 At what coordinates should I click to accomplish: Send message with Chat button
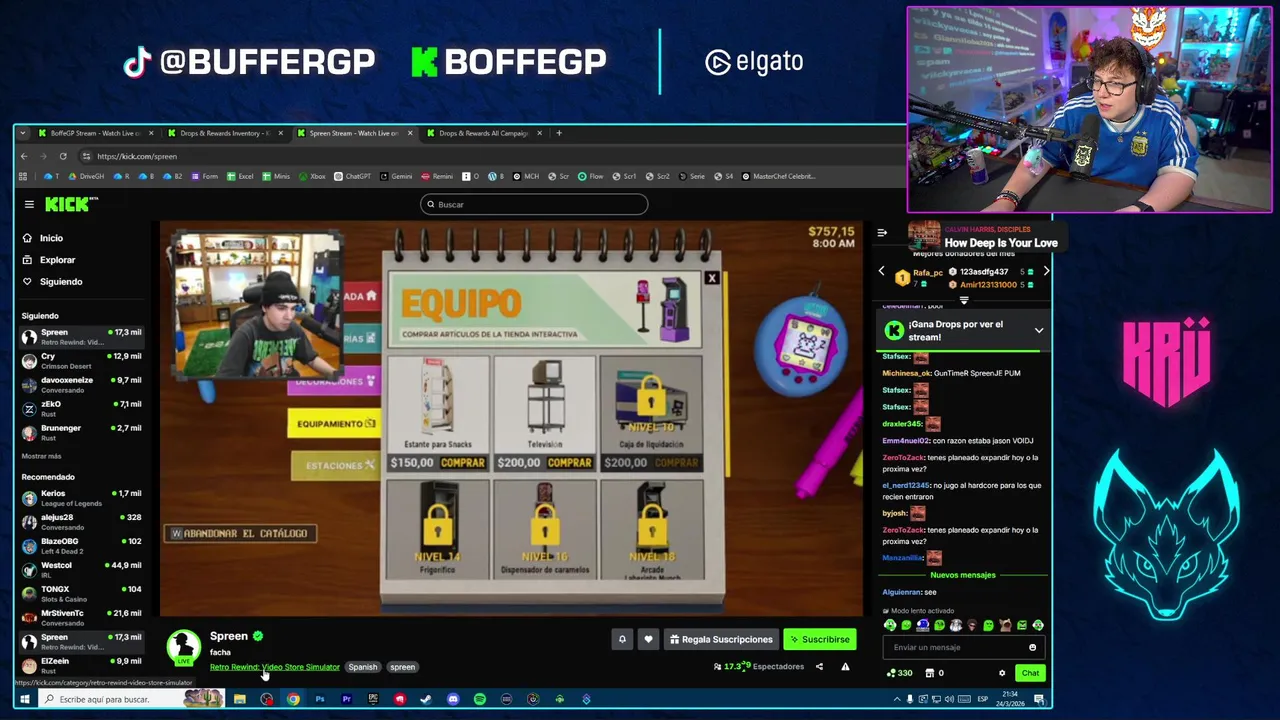click(x=1030, y=673)
